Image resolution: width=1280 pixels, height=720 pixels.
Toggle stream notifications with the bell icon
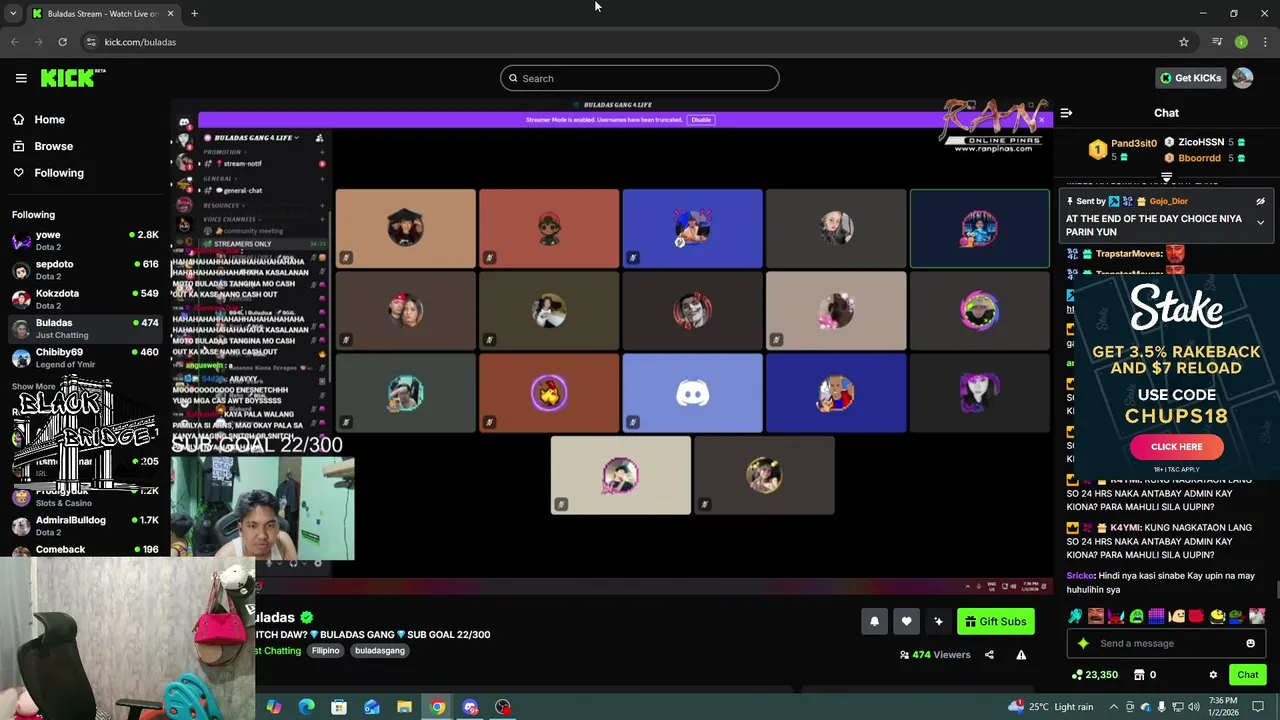[874, 621]
